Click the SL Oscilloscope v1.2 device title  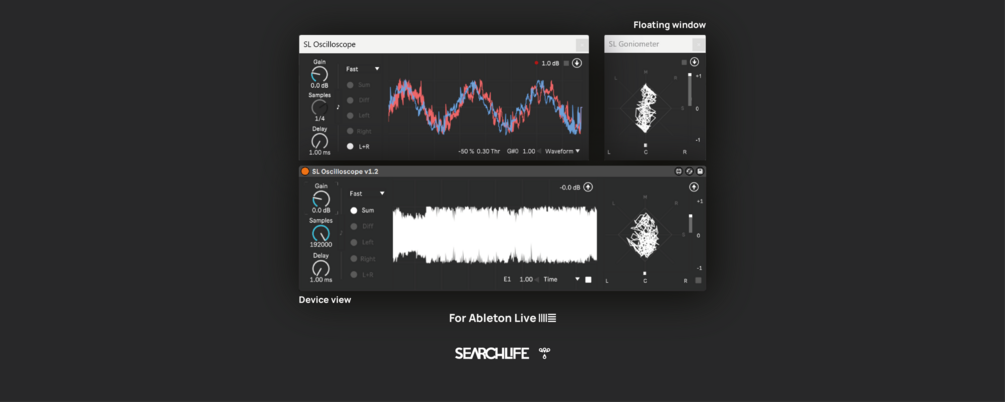345,171
